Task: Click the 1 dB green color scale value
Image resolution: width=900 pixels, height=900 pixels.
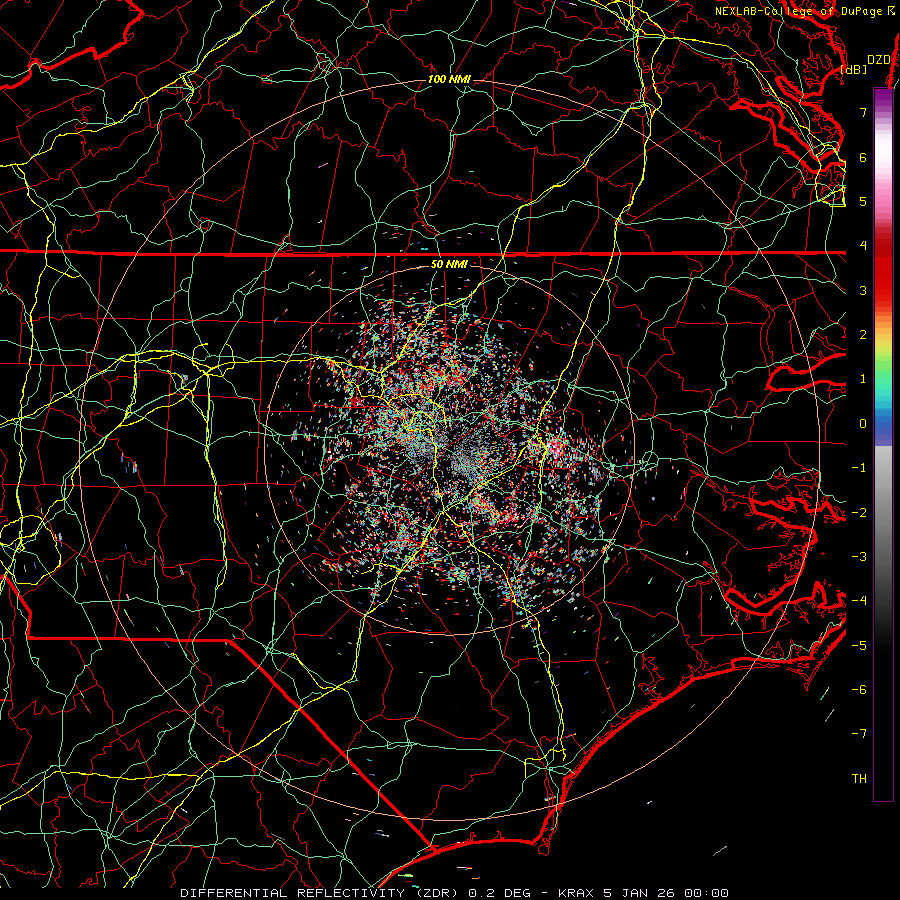Action: pos(863,379)
